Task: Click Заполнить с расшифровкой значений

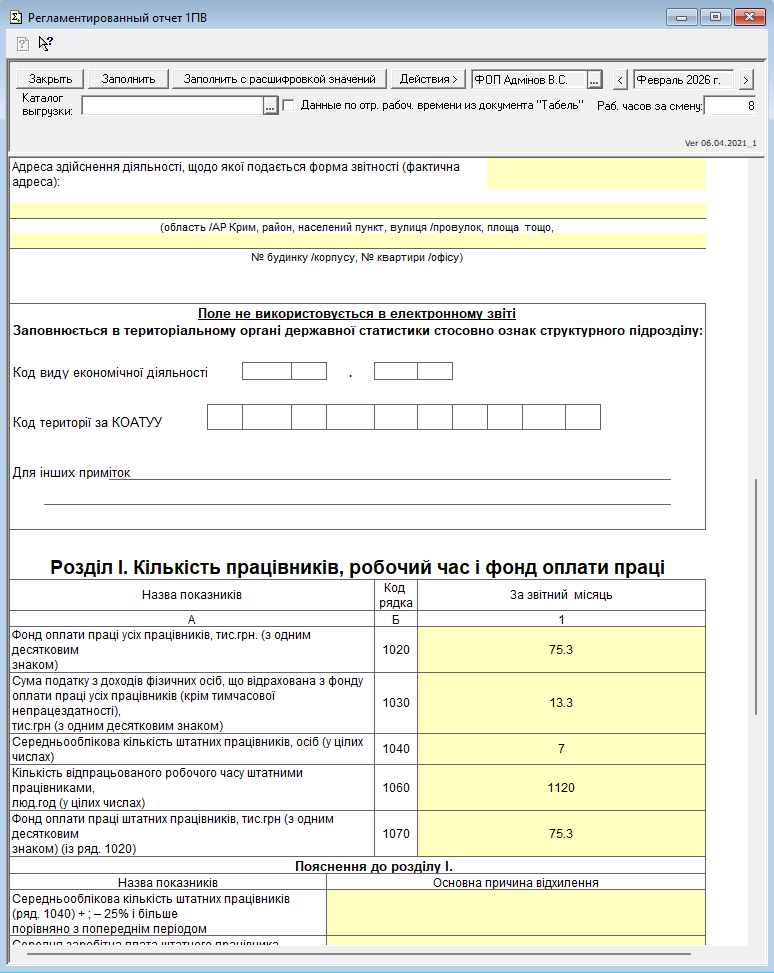Action: click(x=279, y=79)
